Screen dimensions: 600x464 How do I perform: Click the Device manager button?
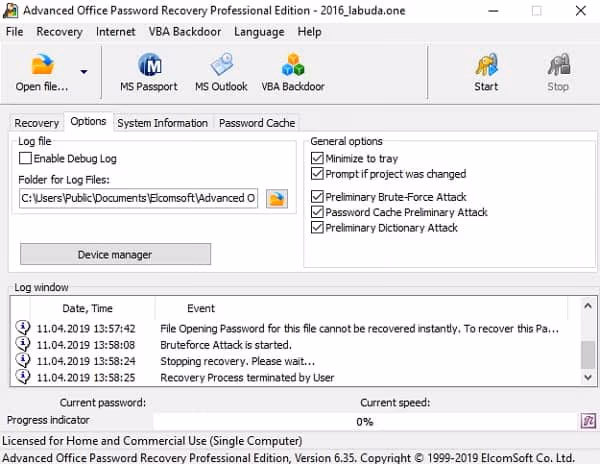115,254
